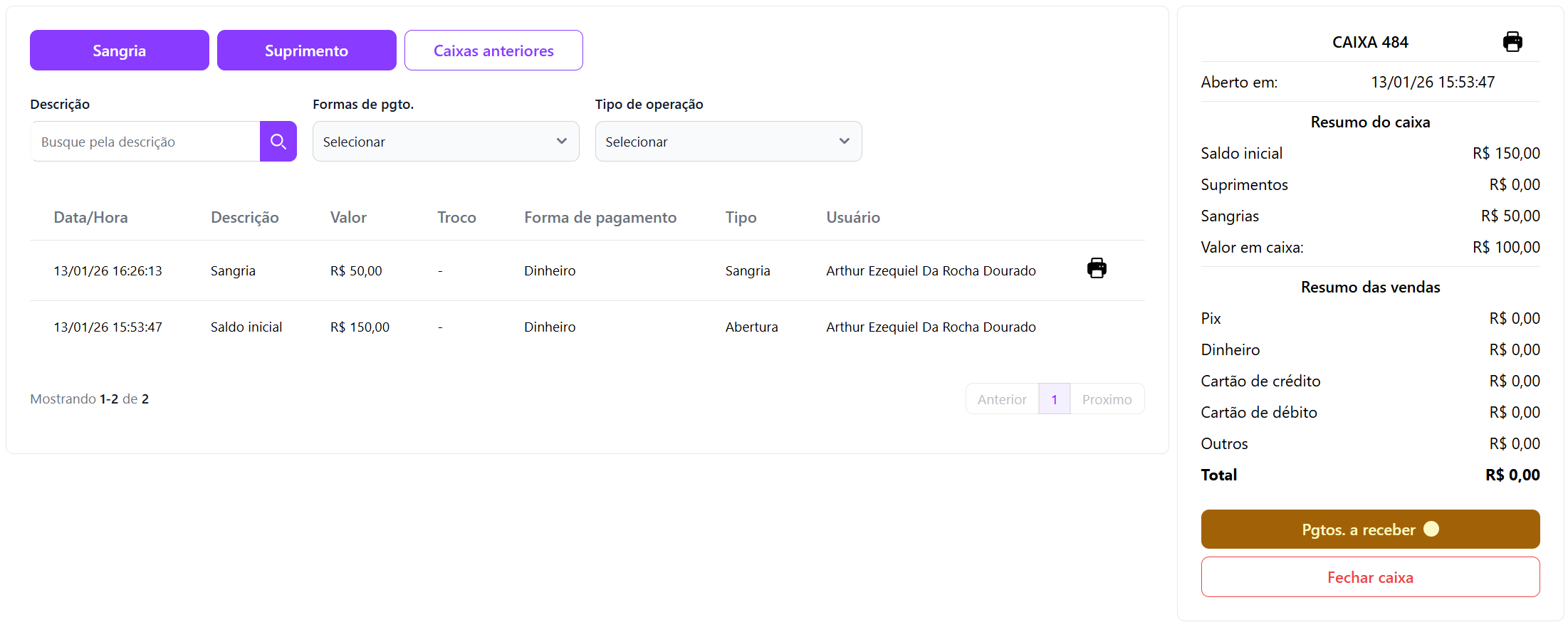This screenshot has height=627, width=1568.
Task: Click the Usuário column header
Action: [x=852, y=218]
